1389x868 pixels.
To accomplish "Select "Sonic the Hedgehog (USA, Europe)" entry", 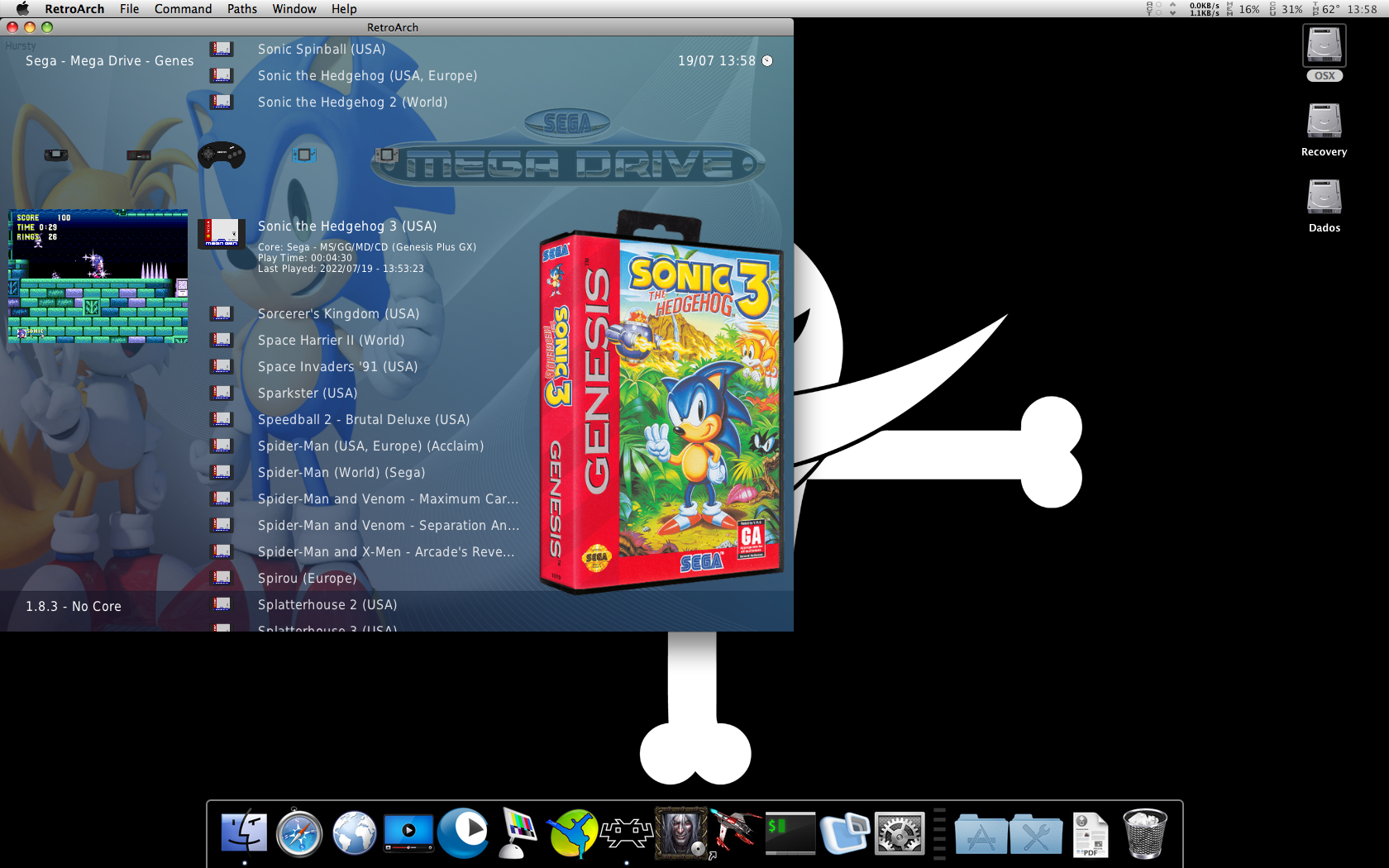I will click(x=367, y=75).
